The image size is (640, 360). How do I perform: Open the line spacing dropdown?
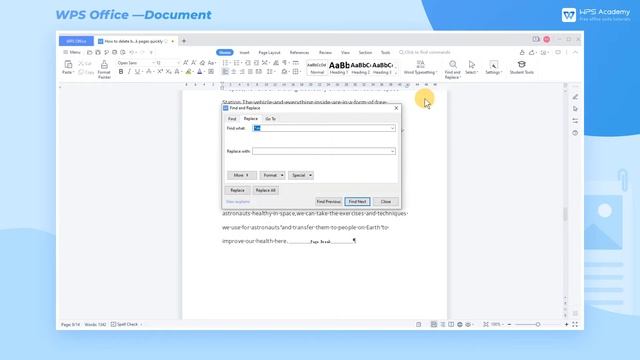[269, 72]
